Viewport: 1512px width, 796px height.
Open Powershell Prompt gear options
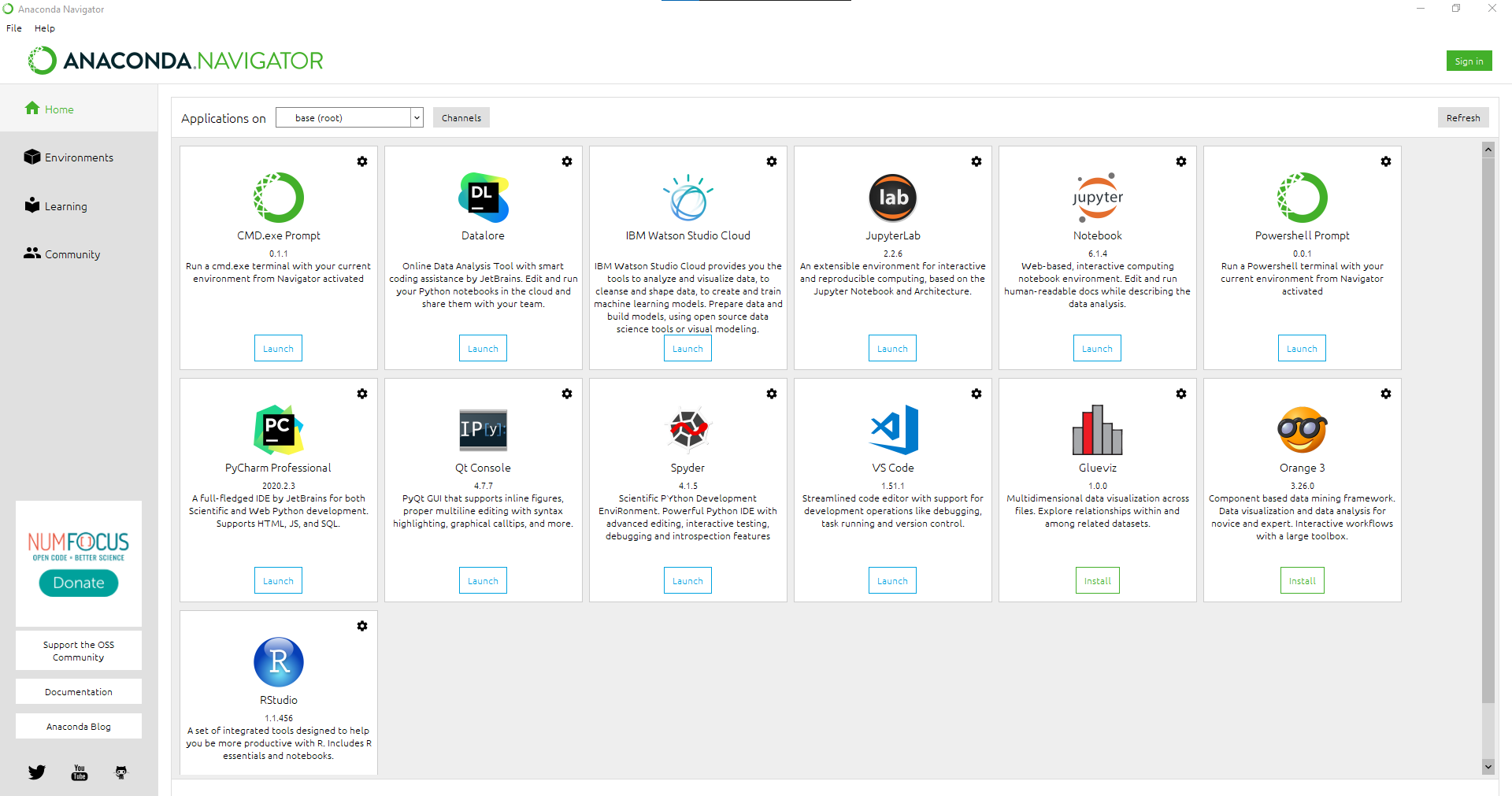[1386, 161]
